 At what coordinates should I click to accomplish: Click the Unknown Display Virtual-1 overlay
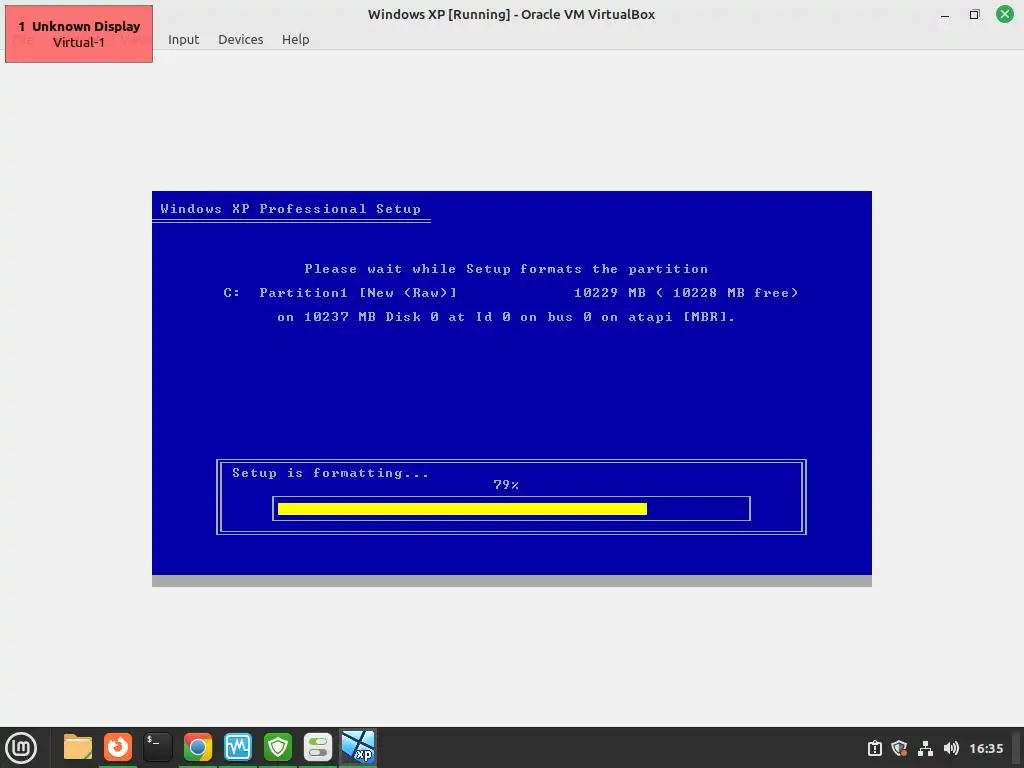pyautogui.click(x=79, y=34)
